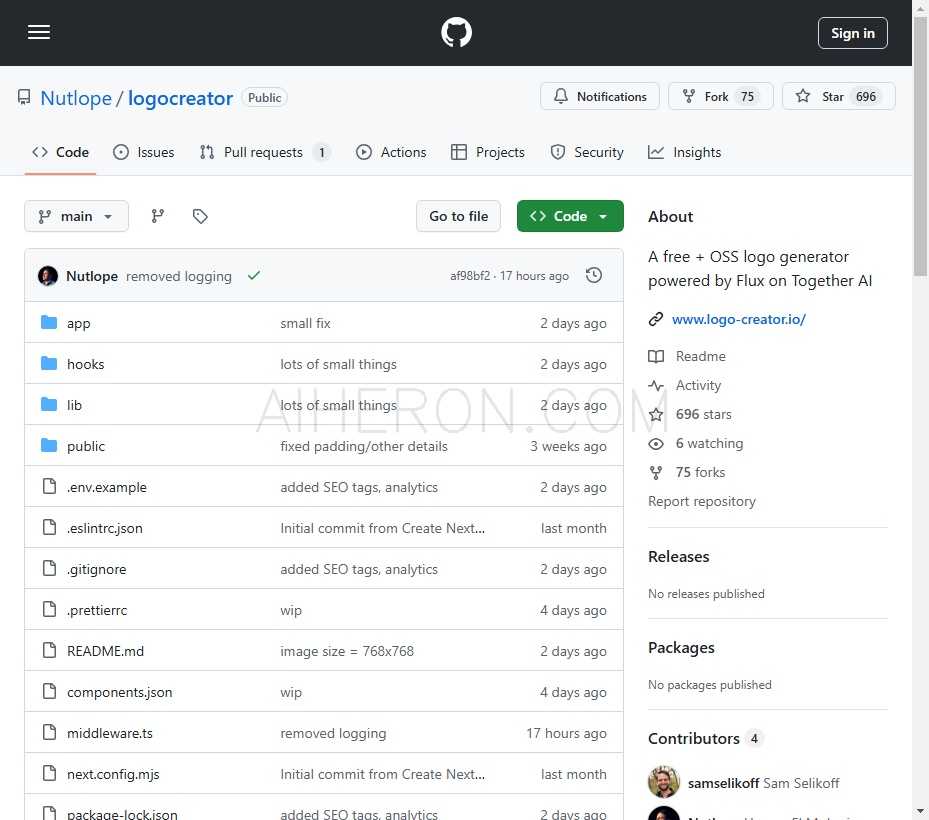Click the Go to file button
This screenshot has width=929, height=820.
pos(459,216)
